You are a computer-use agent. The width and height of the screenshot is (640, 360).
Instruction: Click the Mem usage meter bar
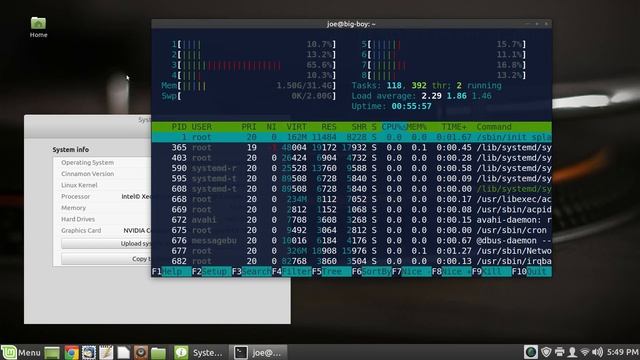[x=249, y=86]
